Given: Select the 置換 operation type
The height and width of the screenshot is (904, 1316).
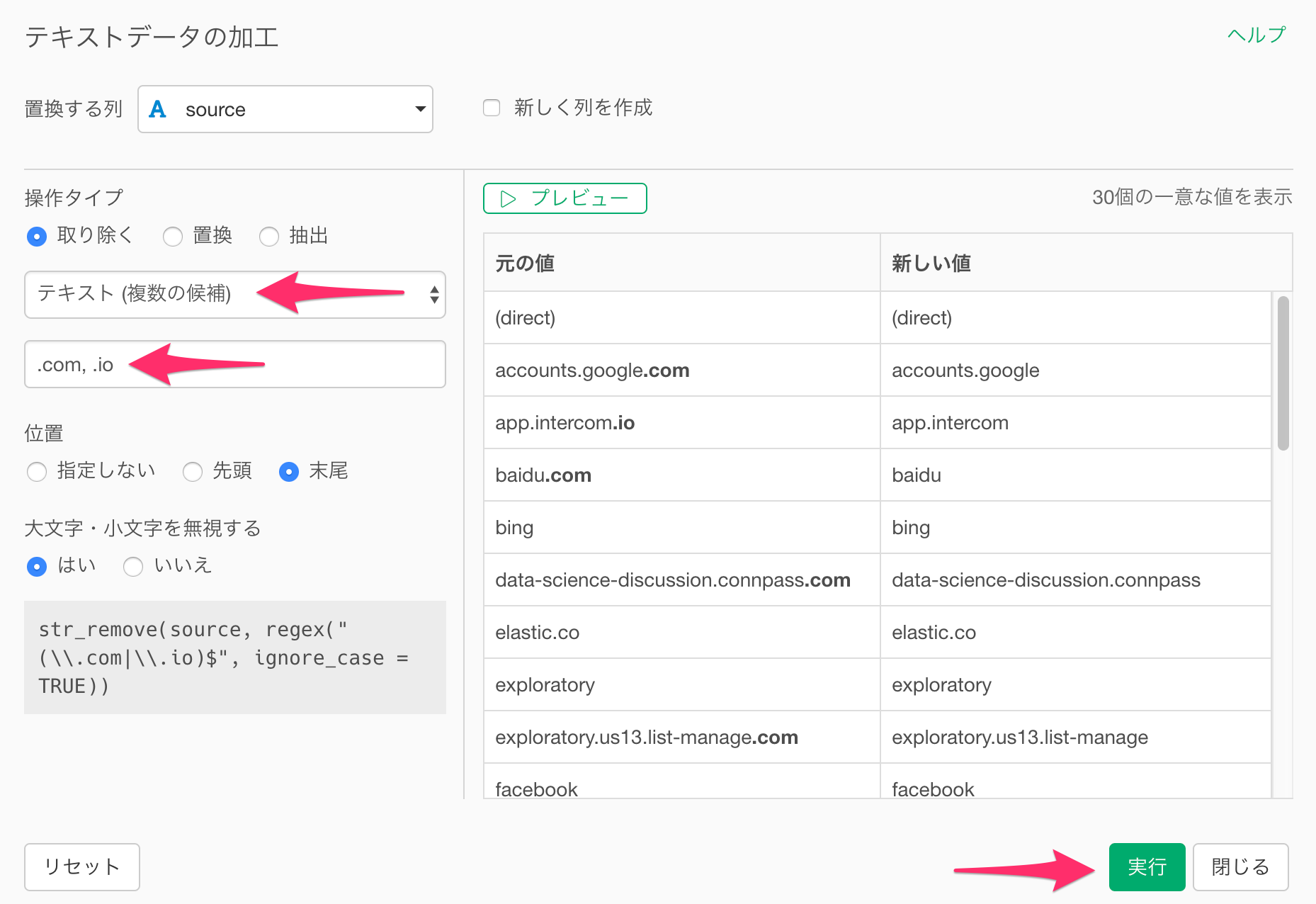Looking at the screenshot, I should pos(173,236).
